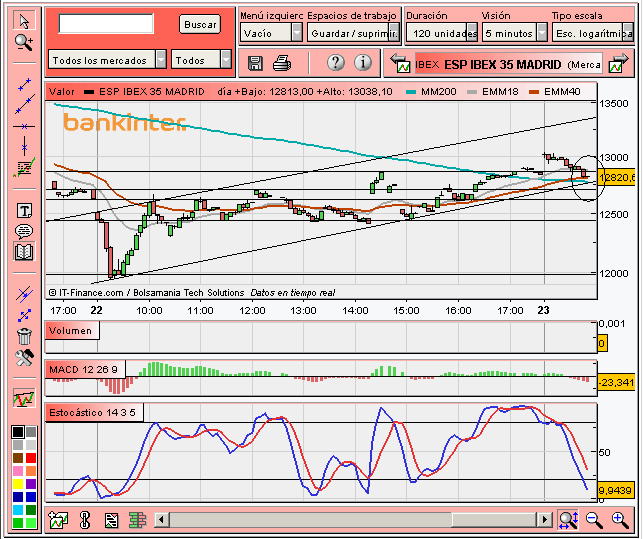Screen dimensions: 643x539
Task: Click the Buscar button
Action: click(200, 24)
